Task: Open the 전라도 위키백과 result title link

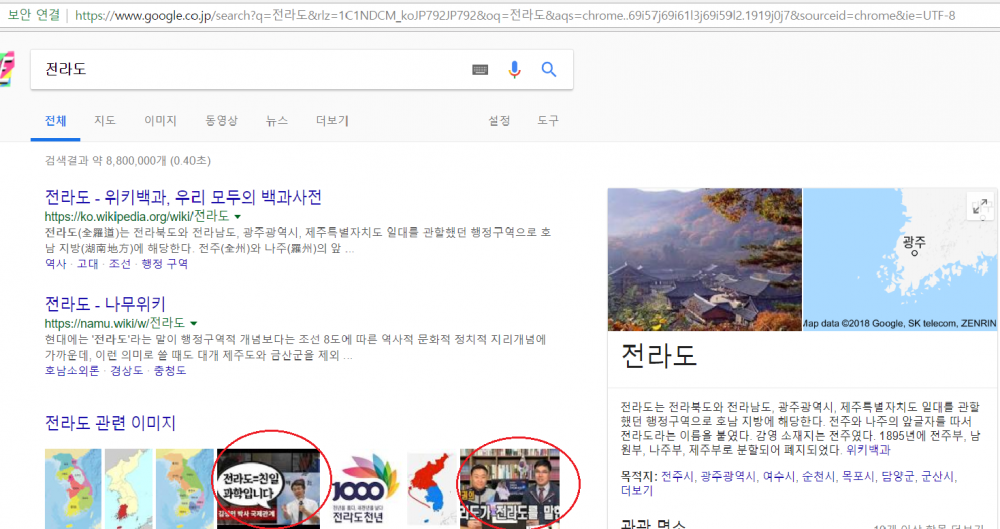Action: point(183,197)
